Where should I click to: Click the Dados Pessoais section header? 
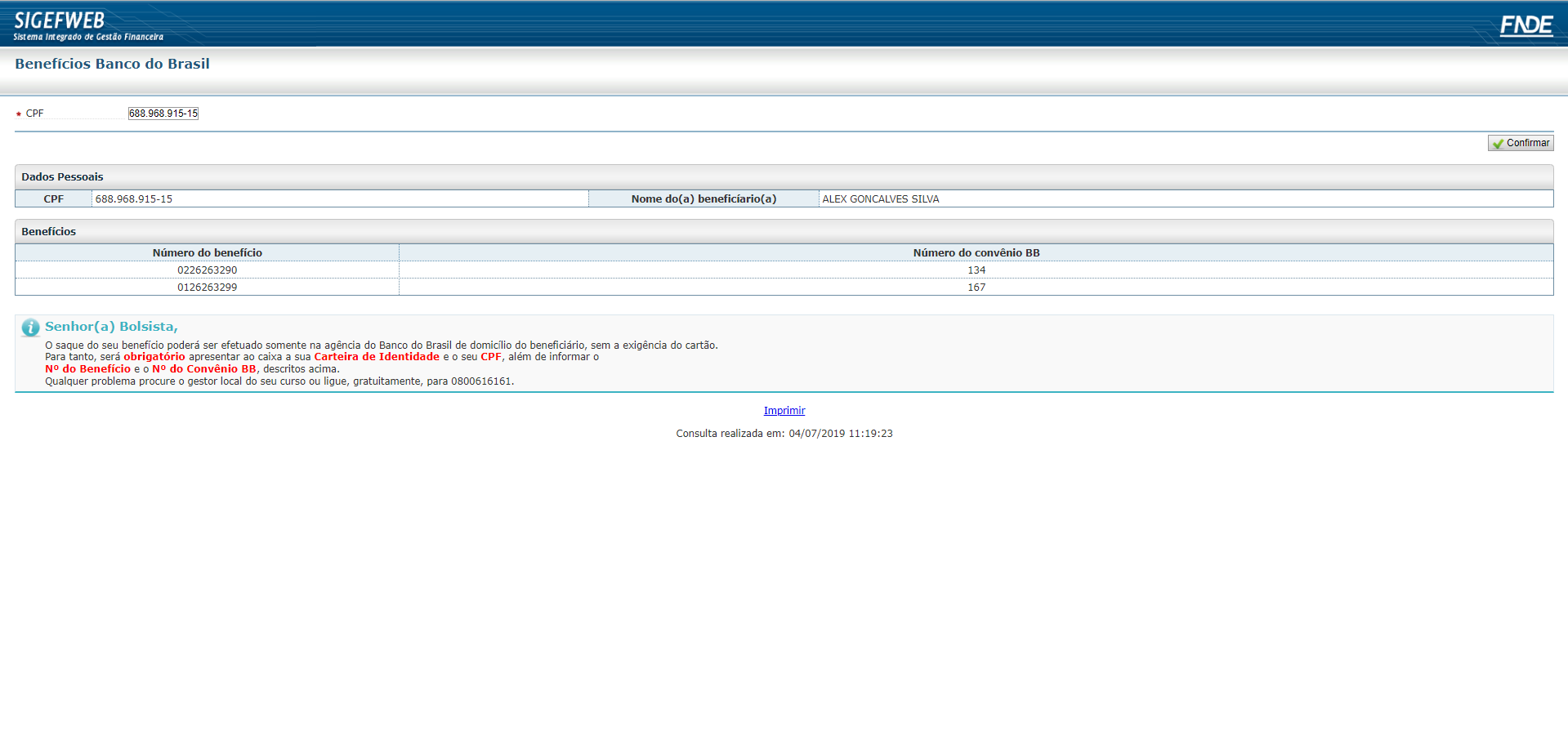point(62,177)
